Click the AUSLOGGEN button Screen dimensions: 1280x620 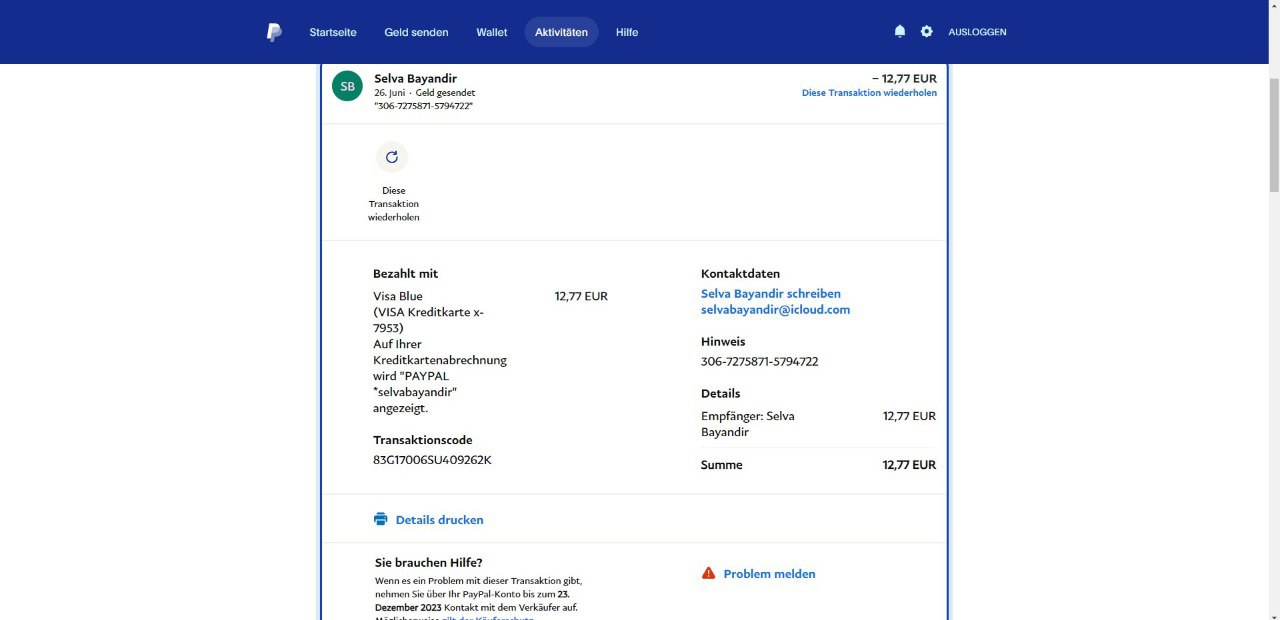point(977,32)
